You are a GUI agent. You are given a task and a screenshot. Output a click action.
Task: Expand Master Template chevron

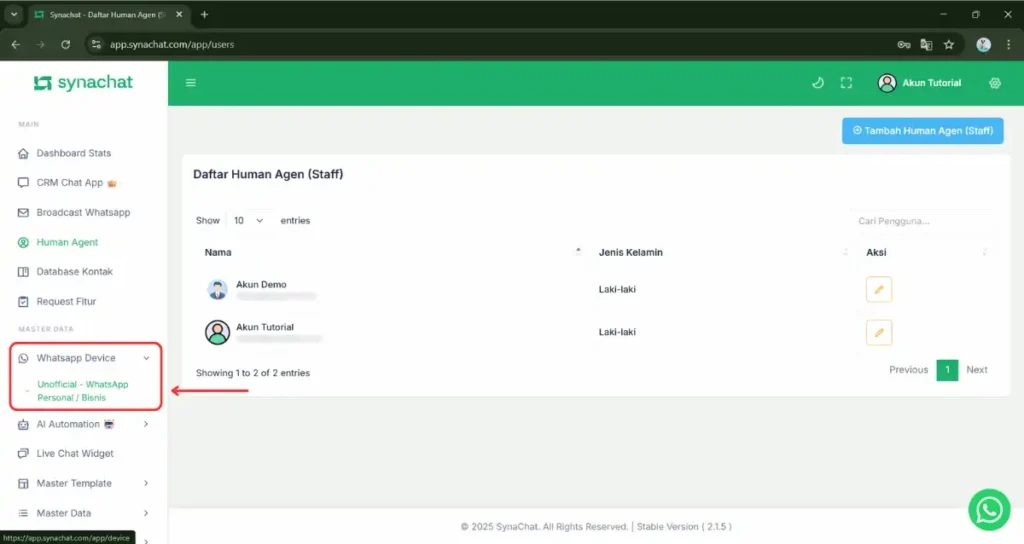pyautogui.click(x=146, y=483)
